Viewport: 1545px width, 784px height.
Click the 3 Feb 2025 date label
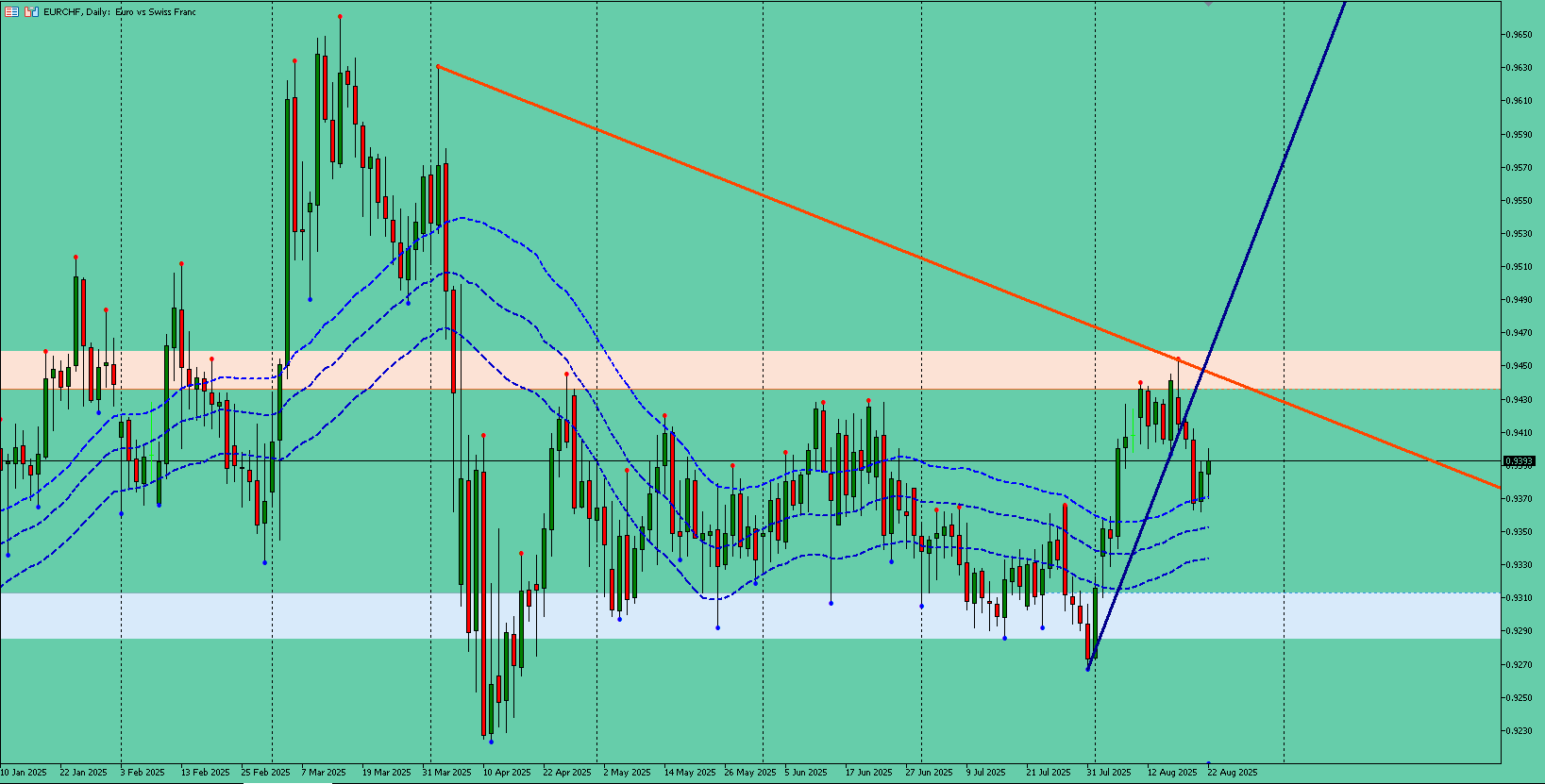143,773
